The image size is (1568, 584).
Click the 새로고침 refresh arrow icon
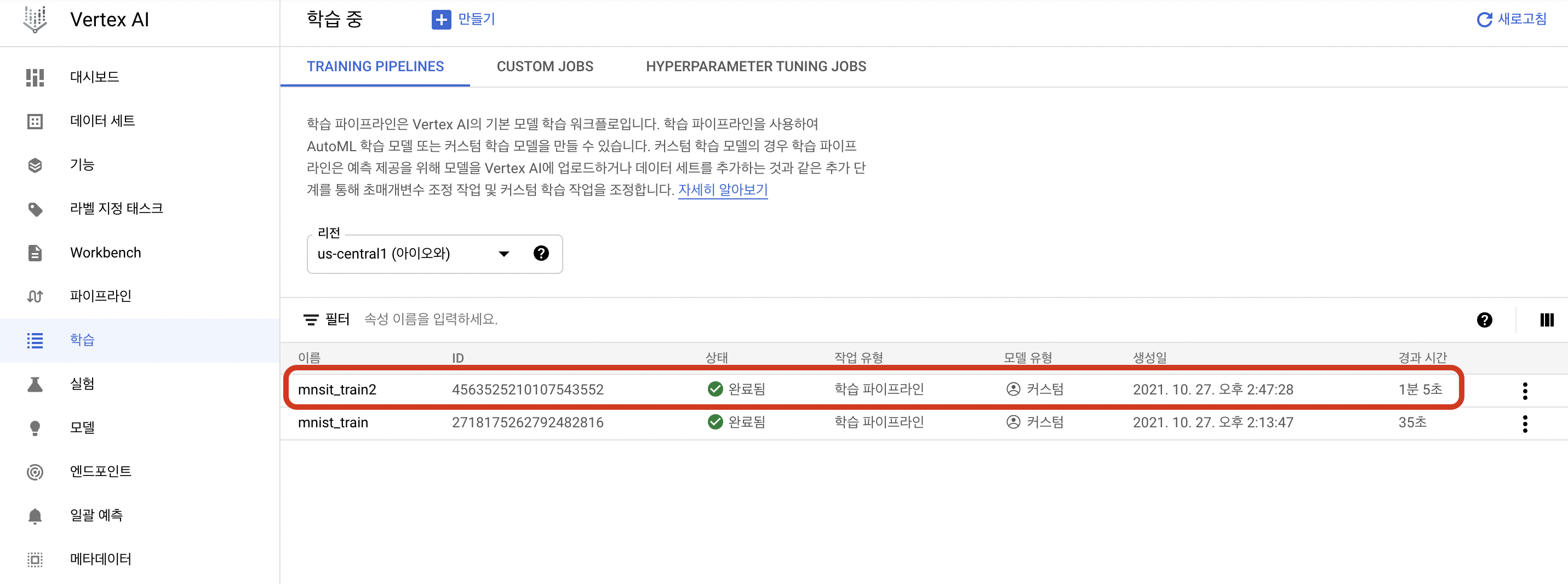click(1484, 20)
